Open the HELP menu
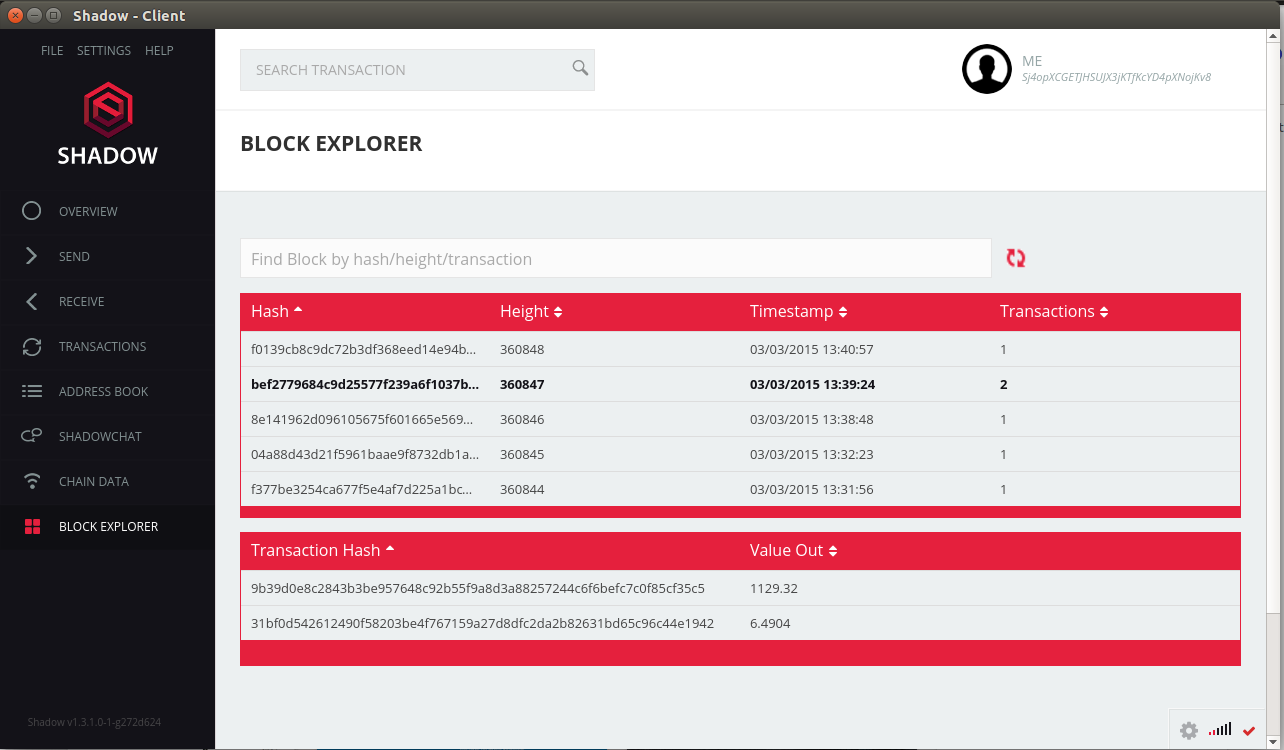This screenshot has height=750, width=1284. tap(159, 51)
